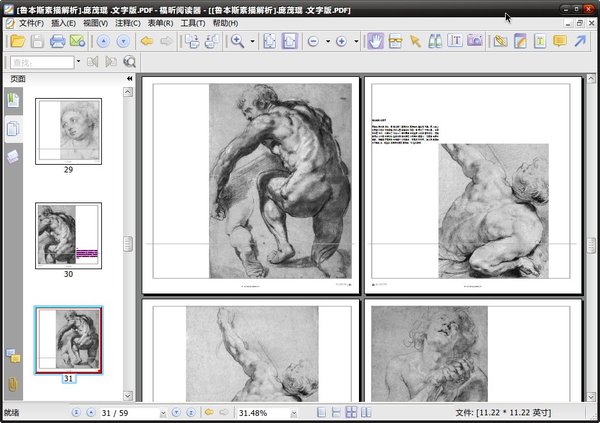Open the 文件(F) menu
600x423 pixels.
pos(31,22)
